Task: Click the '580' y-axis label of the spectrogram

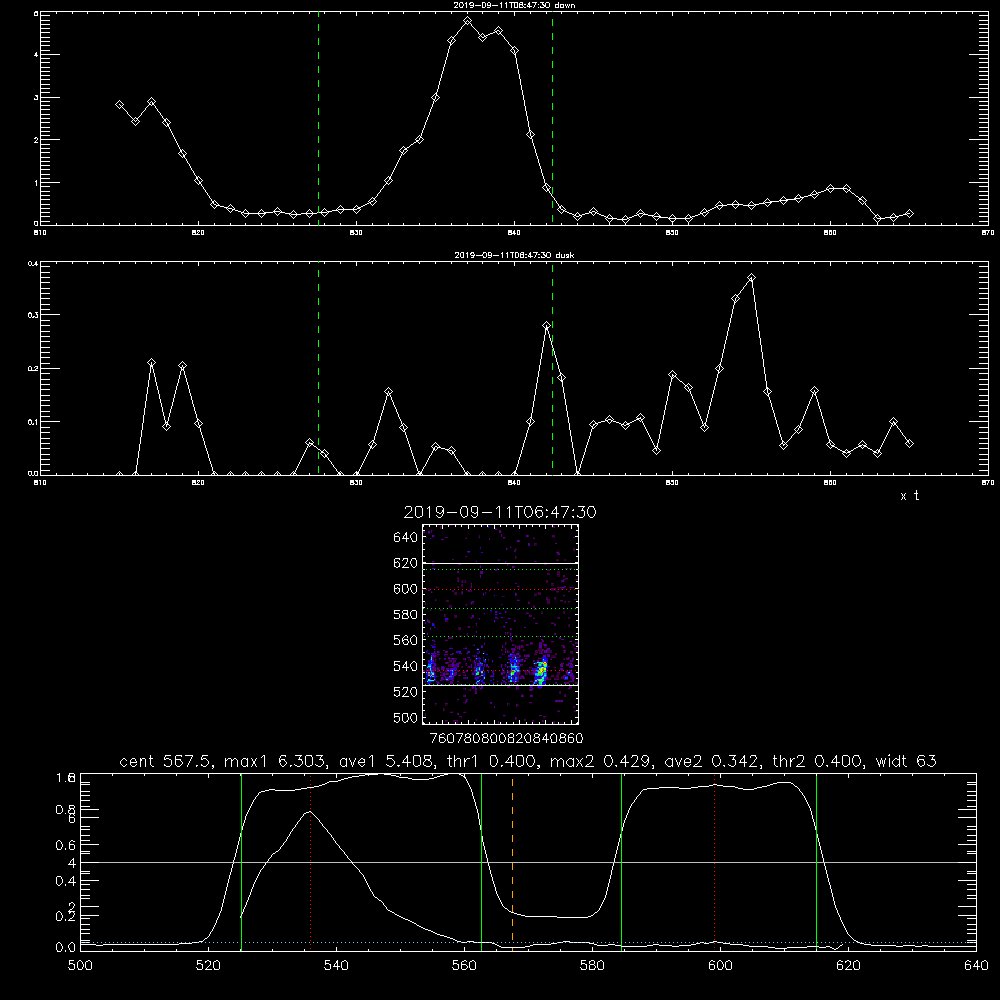Action: pos(406,615)
